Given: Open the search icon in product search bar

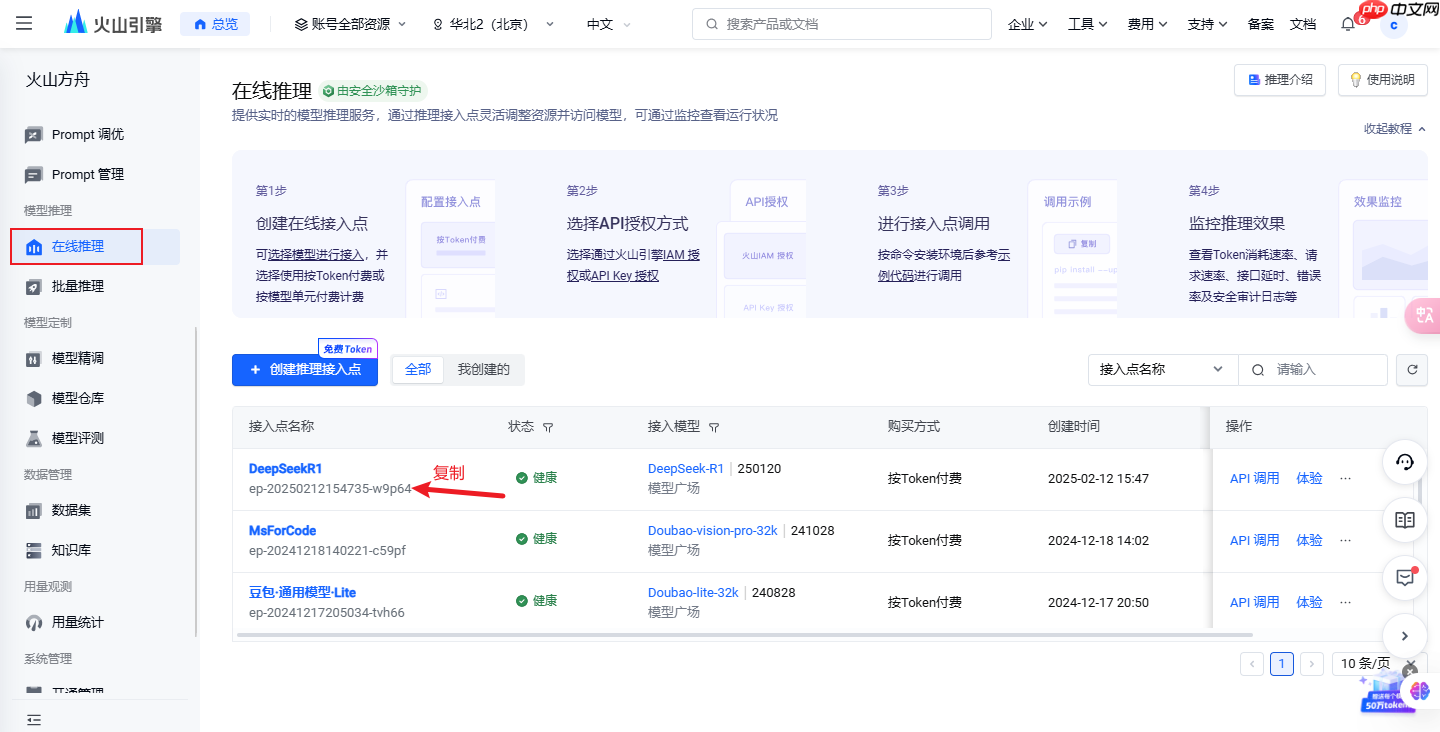Looking at the screenshot, I should pyautogui.click(x=711, y=23).
